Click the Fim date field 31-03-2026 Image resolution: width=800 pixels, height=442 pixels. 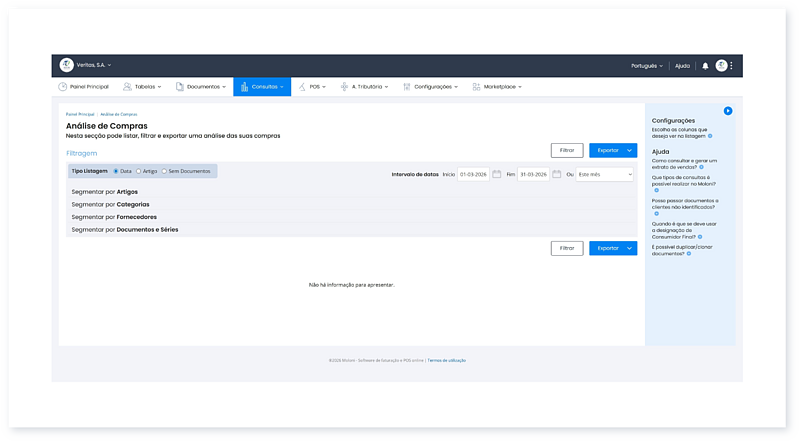point(533,174)
